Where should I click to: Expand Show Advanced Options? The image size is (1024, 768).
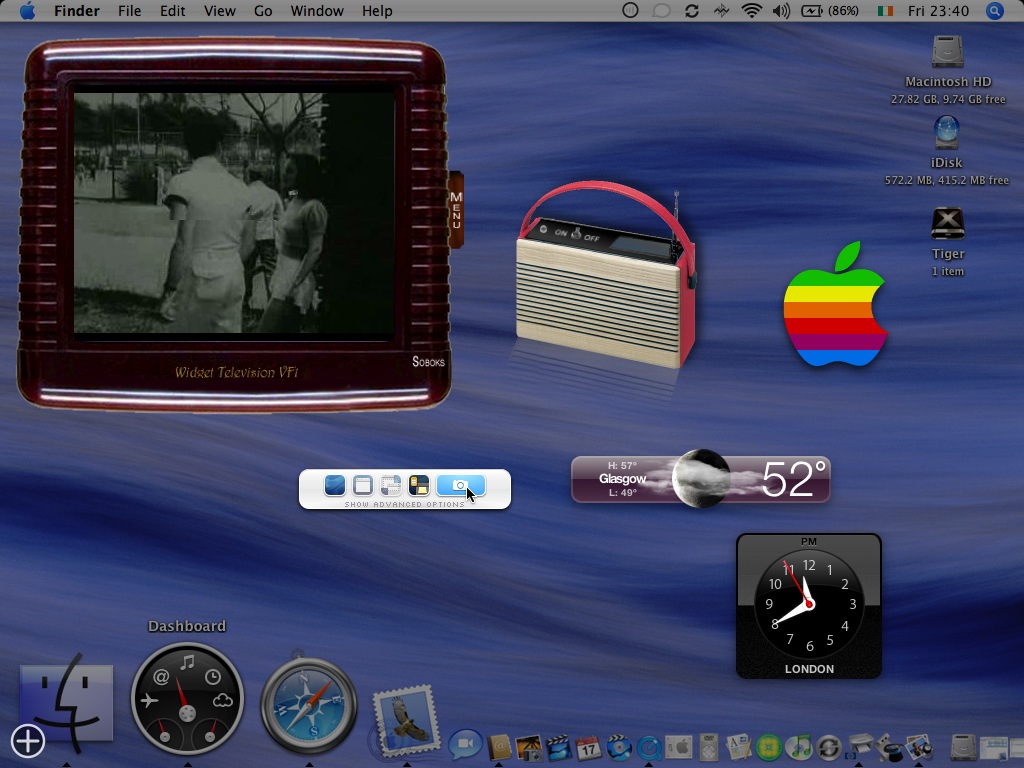click(x=404, y=504)
